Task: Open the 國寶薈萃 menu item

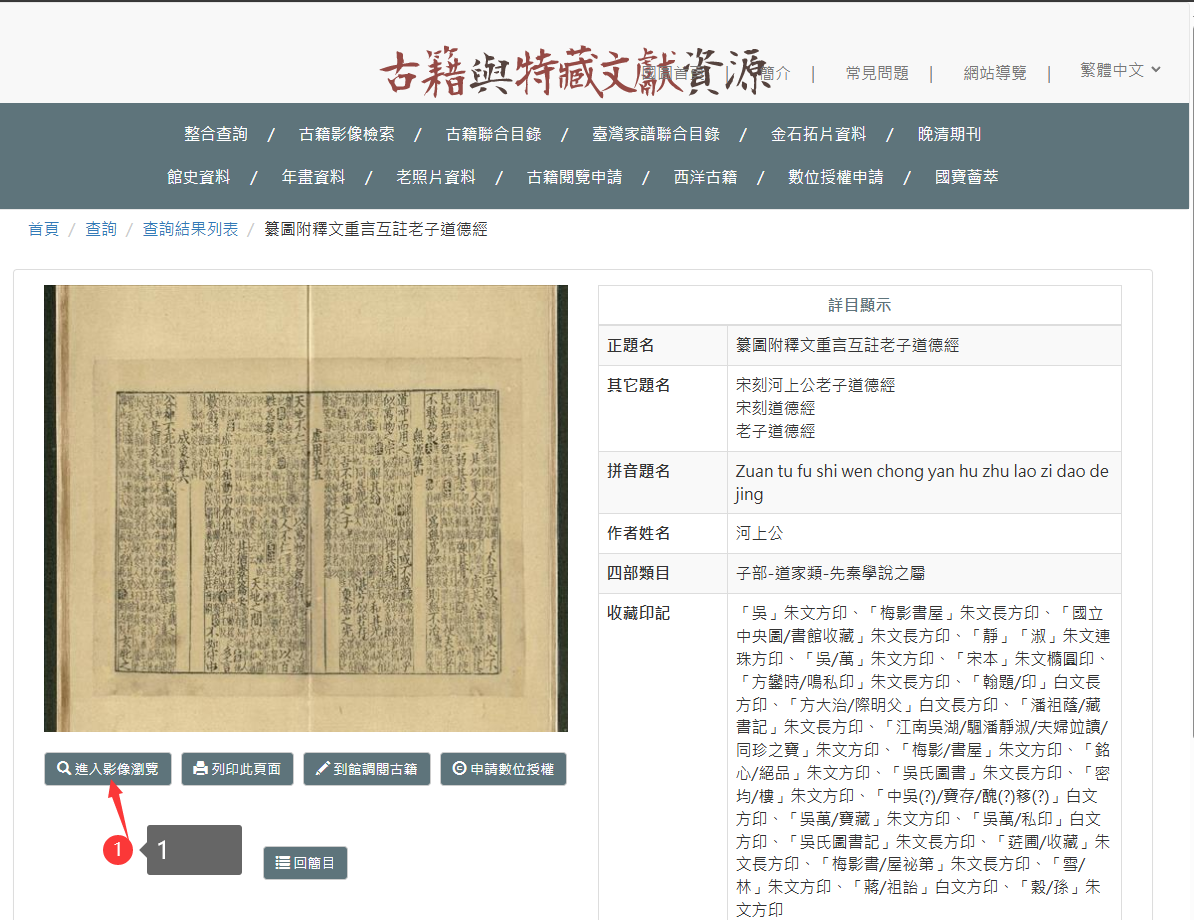Action: (966, 177)
